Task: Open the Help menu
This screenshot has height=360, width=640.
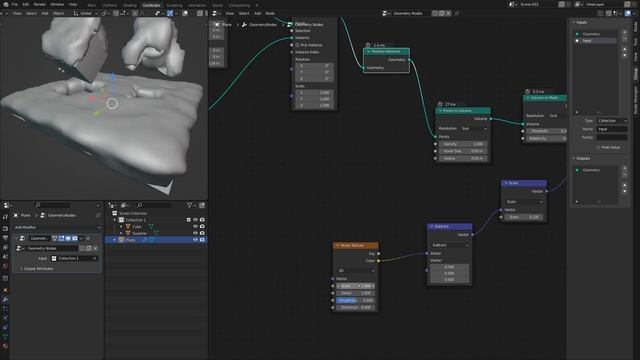Action: point(73,4)
